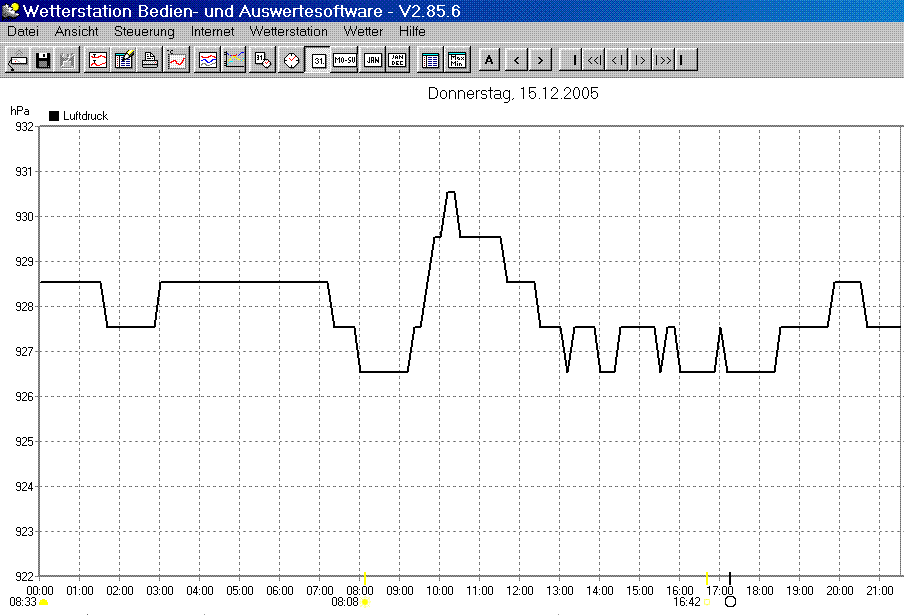
Task: Go to previous day with left arrow
Action: point(516,60)
